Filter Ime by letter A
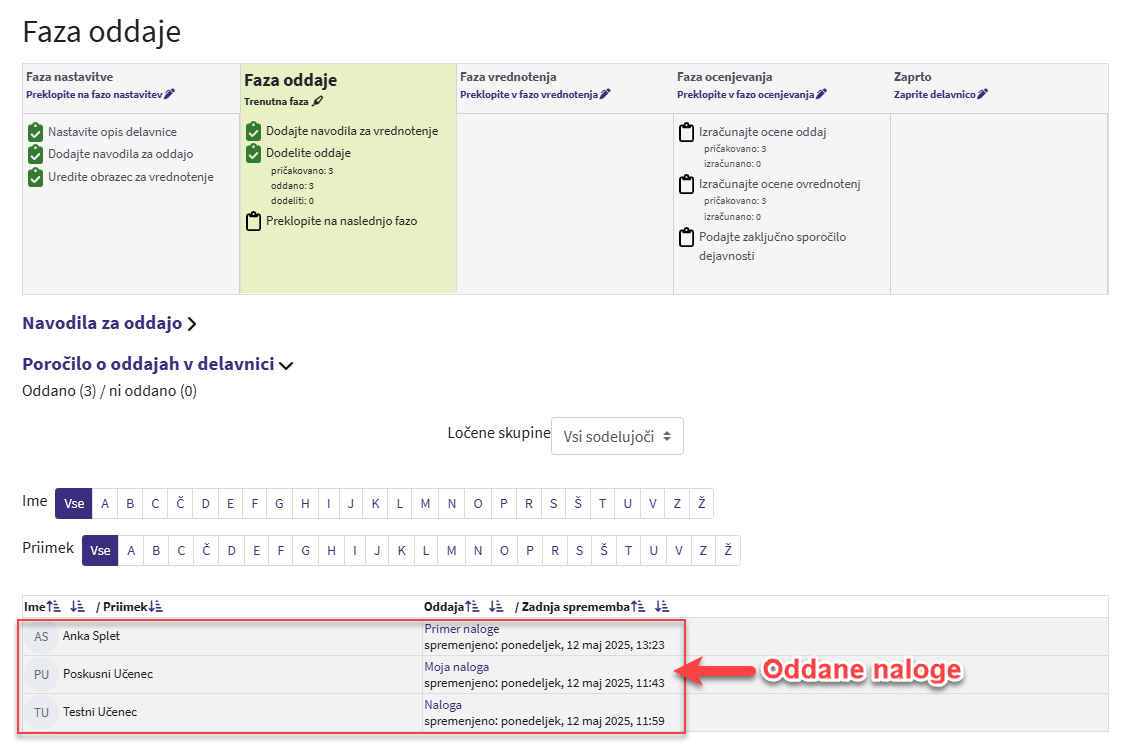Screen dimensions: 1134x752 tap(105, 504)
